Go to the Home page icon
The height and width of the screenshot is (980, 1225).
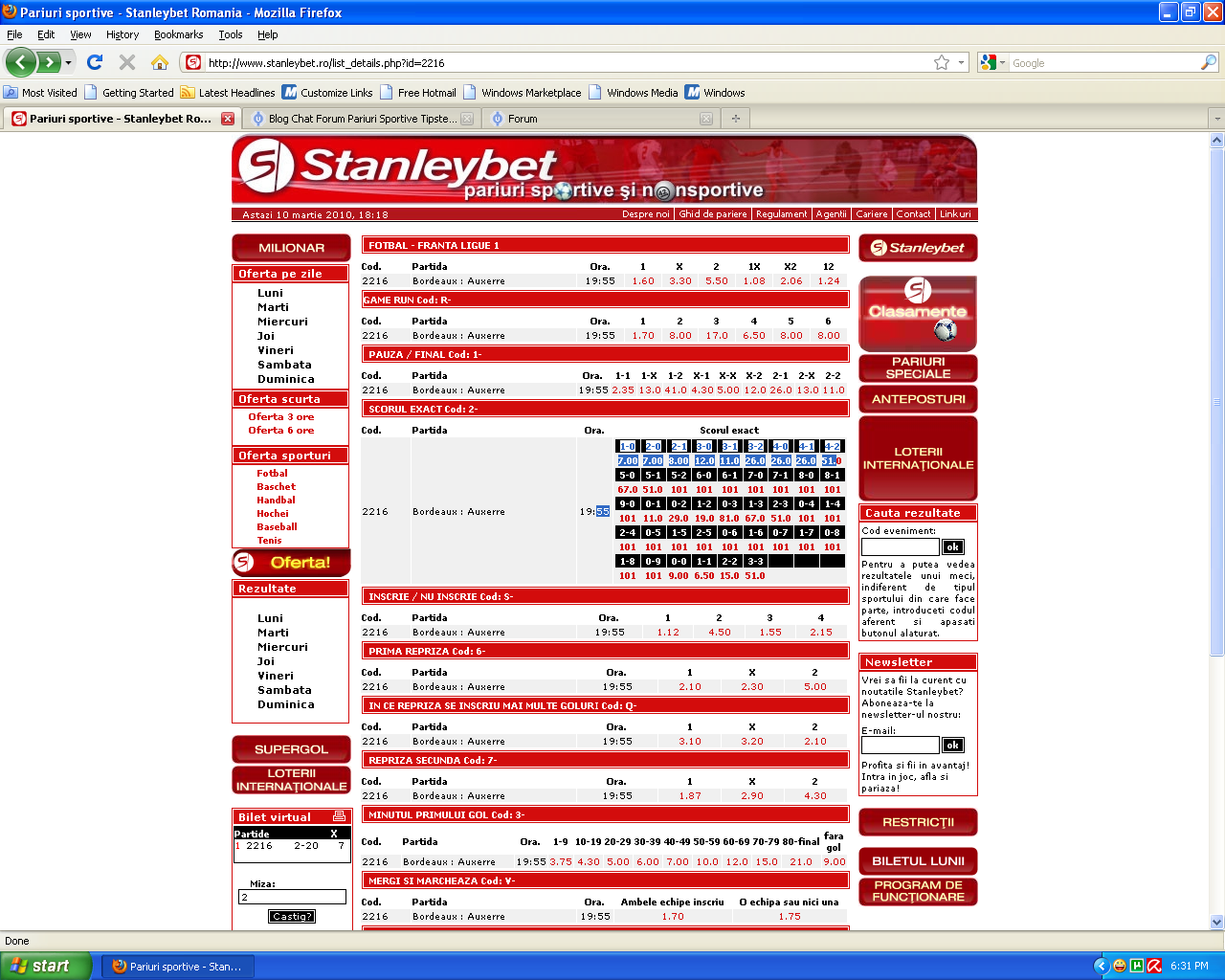coord(160,62)
